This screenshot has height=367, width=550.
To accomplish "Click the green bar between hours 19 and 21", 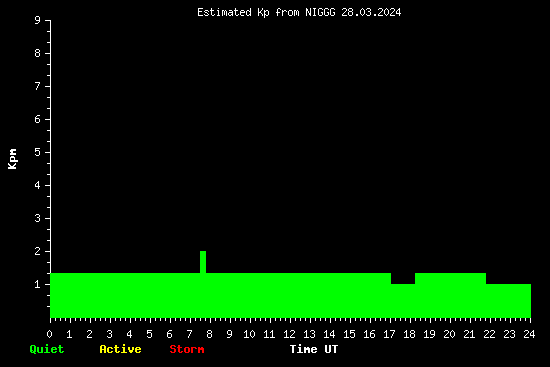I will [450, 295].
